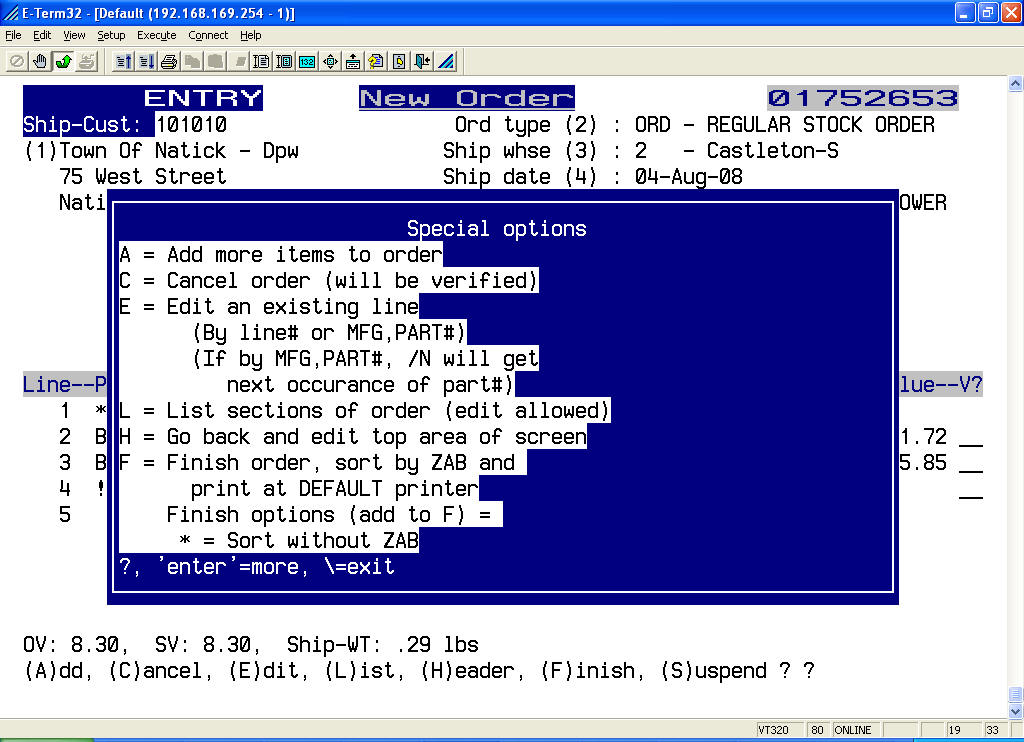
Task: Click the order number 01752653
Action: tap(863, 98)
